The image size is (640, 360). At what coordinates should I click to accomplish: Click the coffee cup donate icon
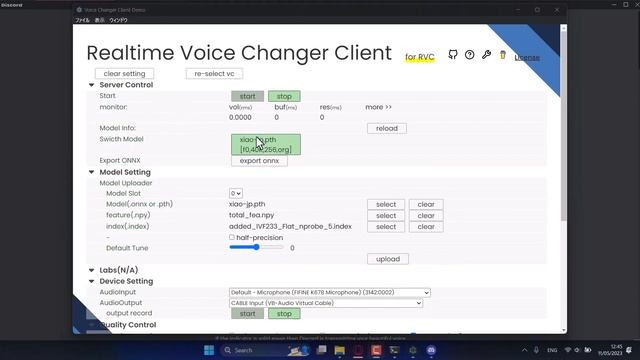click(503, 55)
